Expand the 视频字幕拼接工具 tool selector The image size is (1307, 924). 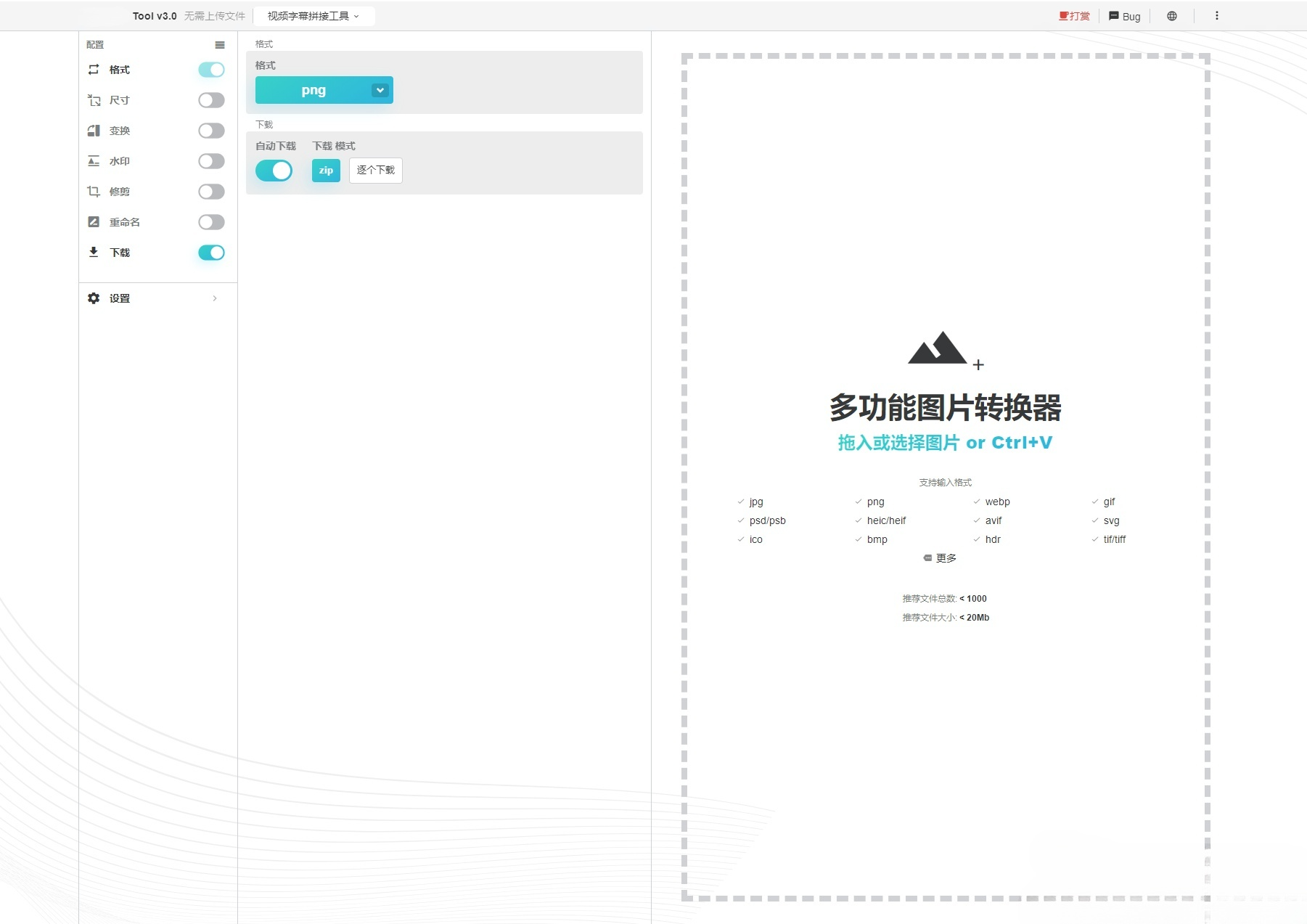tap(314, 16)
